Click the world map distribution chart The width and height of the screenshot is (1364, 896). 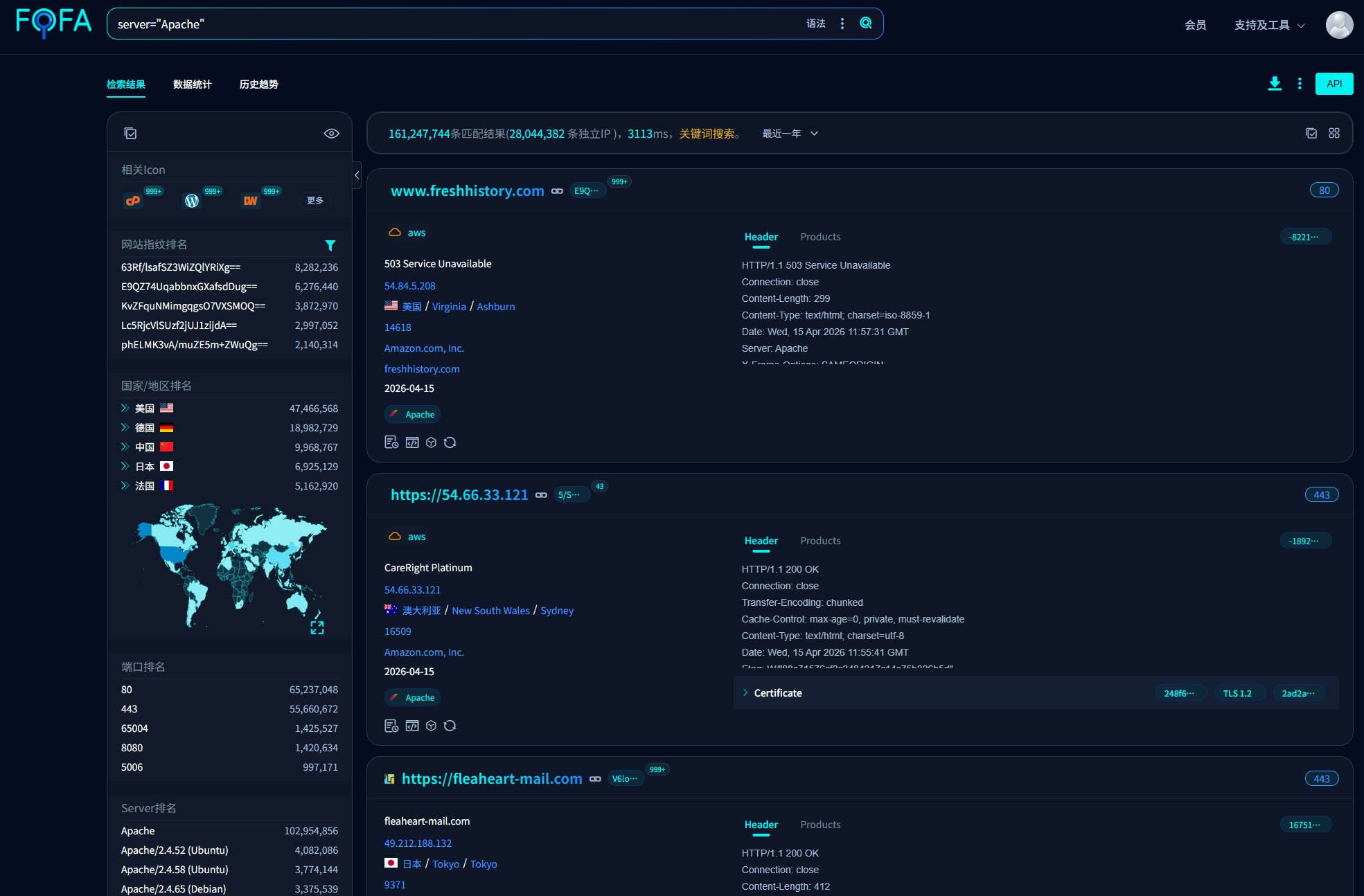(x=229, y=565)
